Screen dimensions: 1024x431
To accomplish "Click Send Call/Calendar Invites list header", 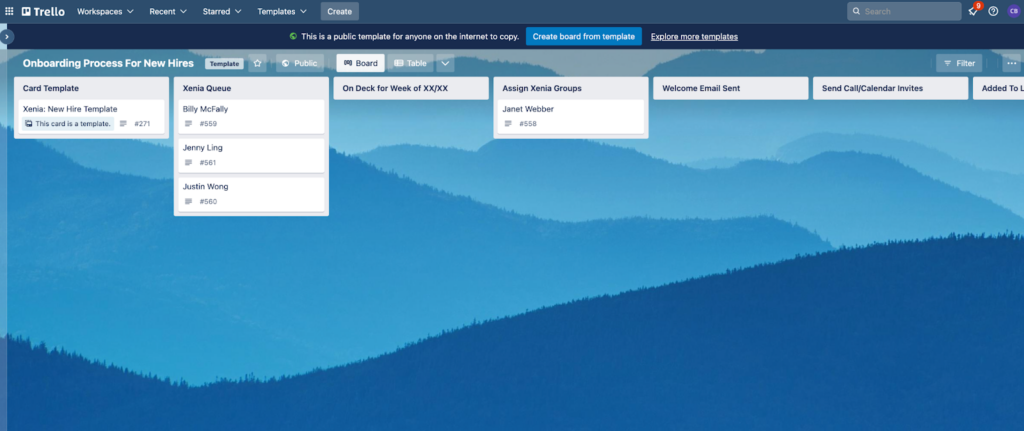I will pos(872,88).
